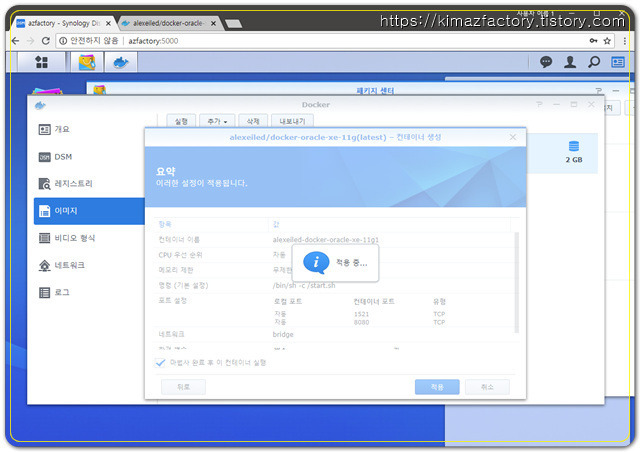Image resolution: width=640 pixels, height=452 pixels.
Task: Click the summary list vertical scrollbar
Action: pos(517,283)
